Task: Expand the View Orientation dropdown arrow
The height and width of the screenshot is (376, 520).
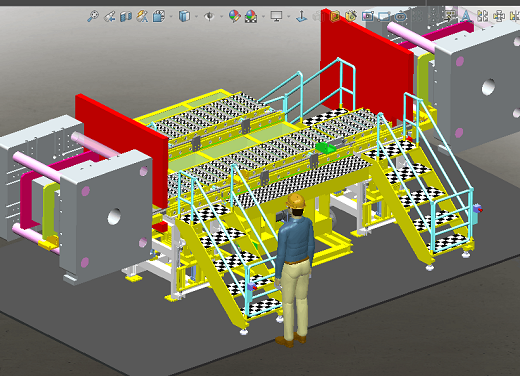Action: (171, 16)
